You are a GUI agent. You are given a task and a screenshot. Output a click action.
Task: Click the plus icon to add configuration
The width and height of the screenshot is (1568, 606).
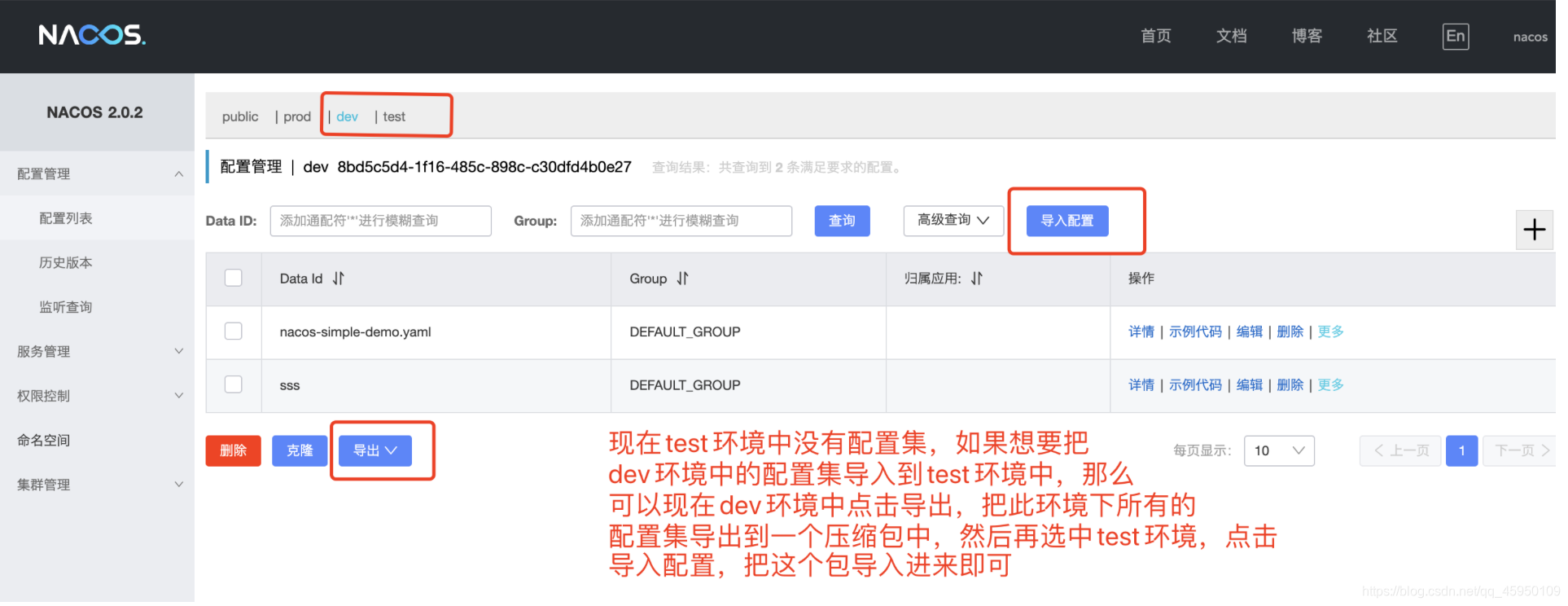click(x=1535, y=230)
